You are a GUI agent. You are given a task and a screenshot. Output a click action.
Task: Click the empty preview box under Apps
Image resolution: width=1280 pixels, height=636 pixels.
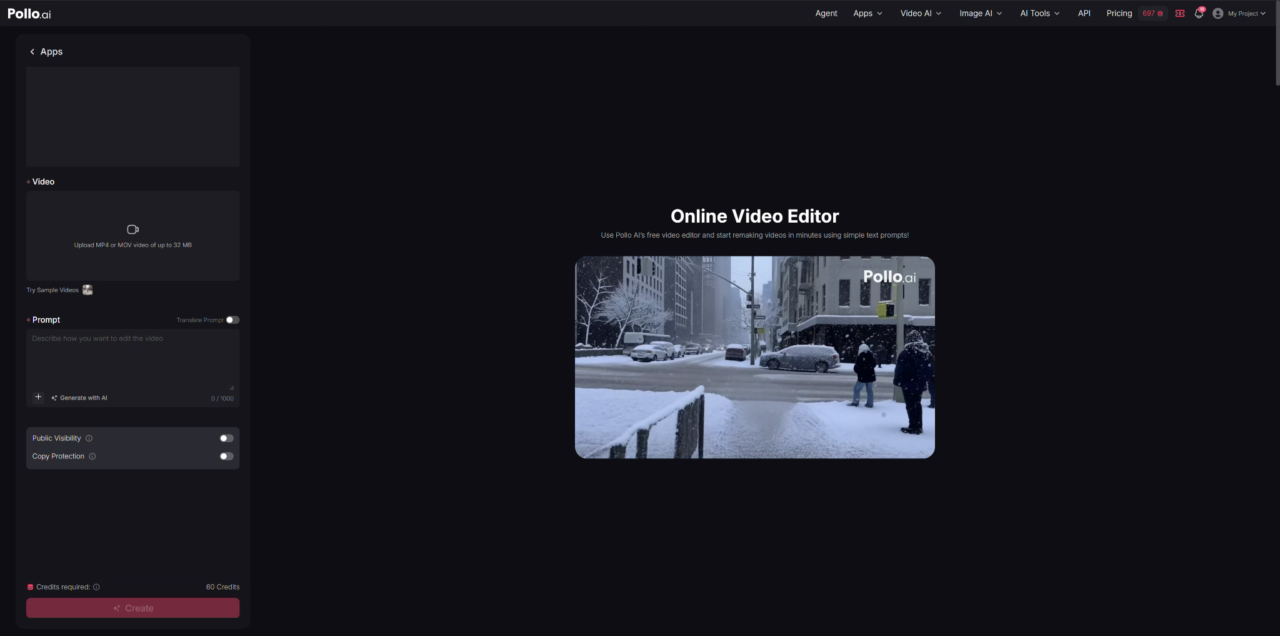coord(133,117)
